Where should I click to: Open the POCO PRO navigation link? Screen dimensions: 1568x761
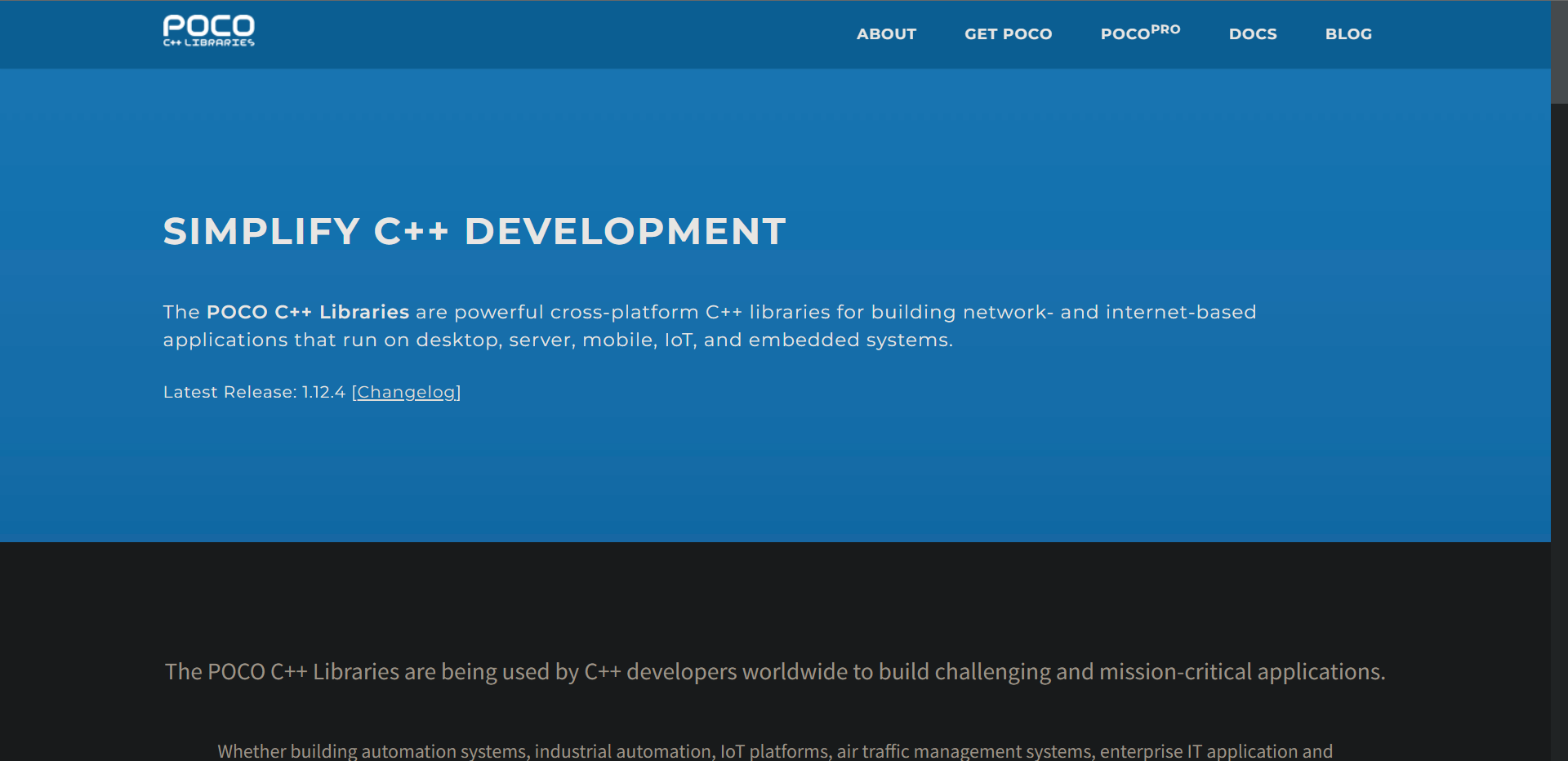(x=1140, y=33)
